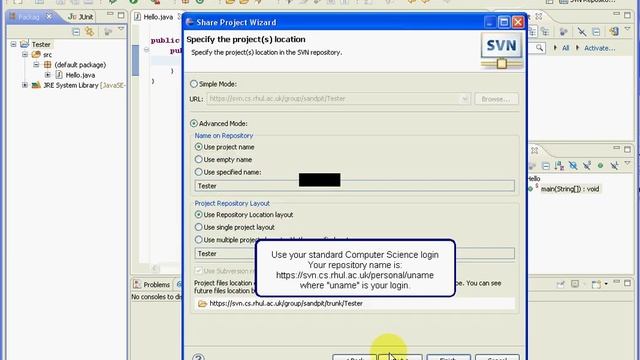Select Use multiple projects layout radio

coord(199,240)
